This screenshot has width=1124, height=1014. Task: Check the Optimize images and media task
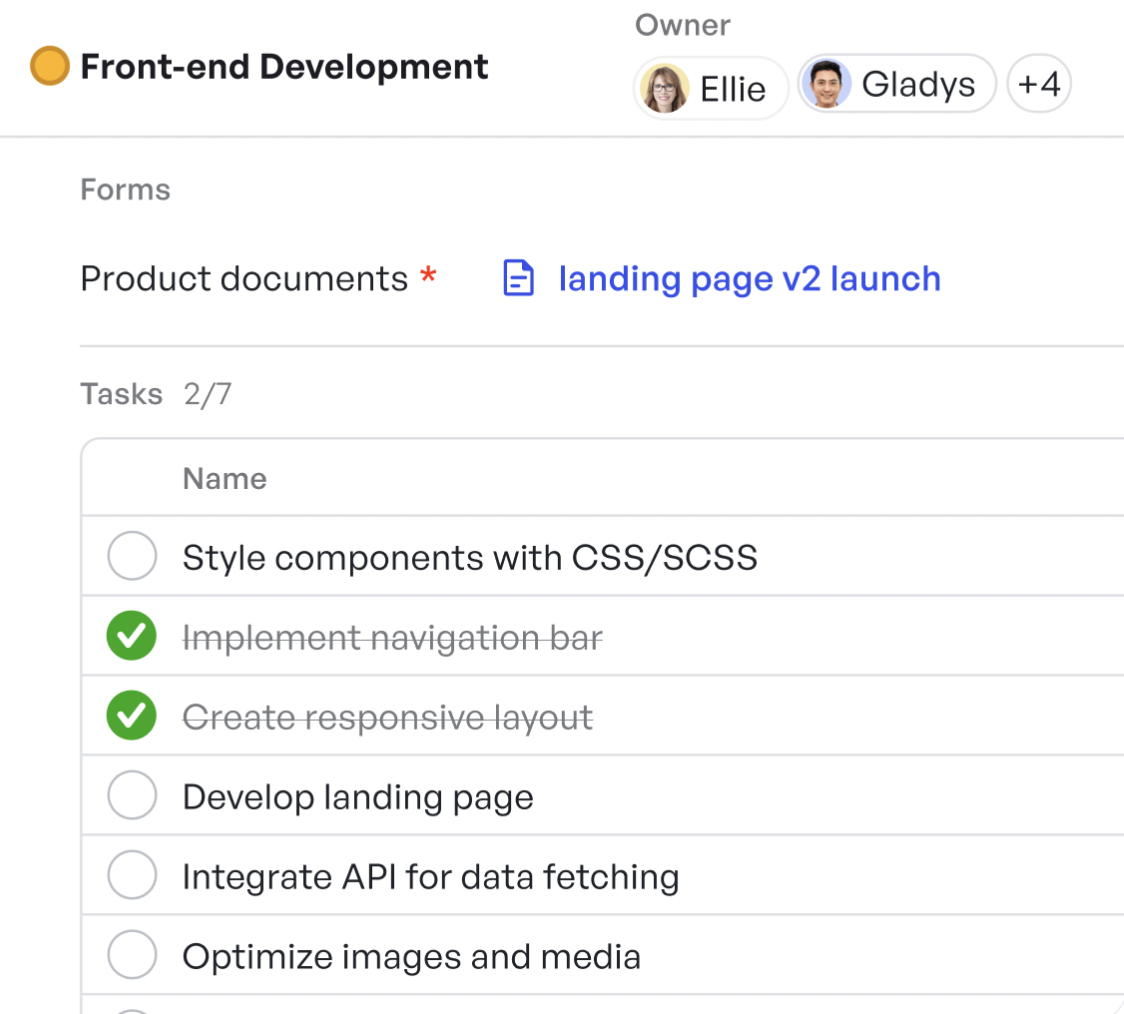132,955
